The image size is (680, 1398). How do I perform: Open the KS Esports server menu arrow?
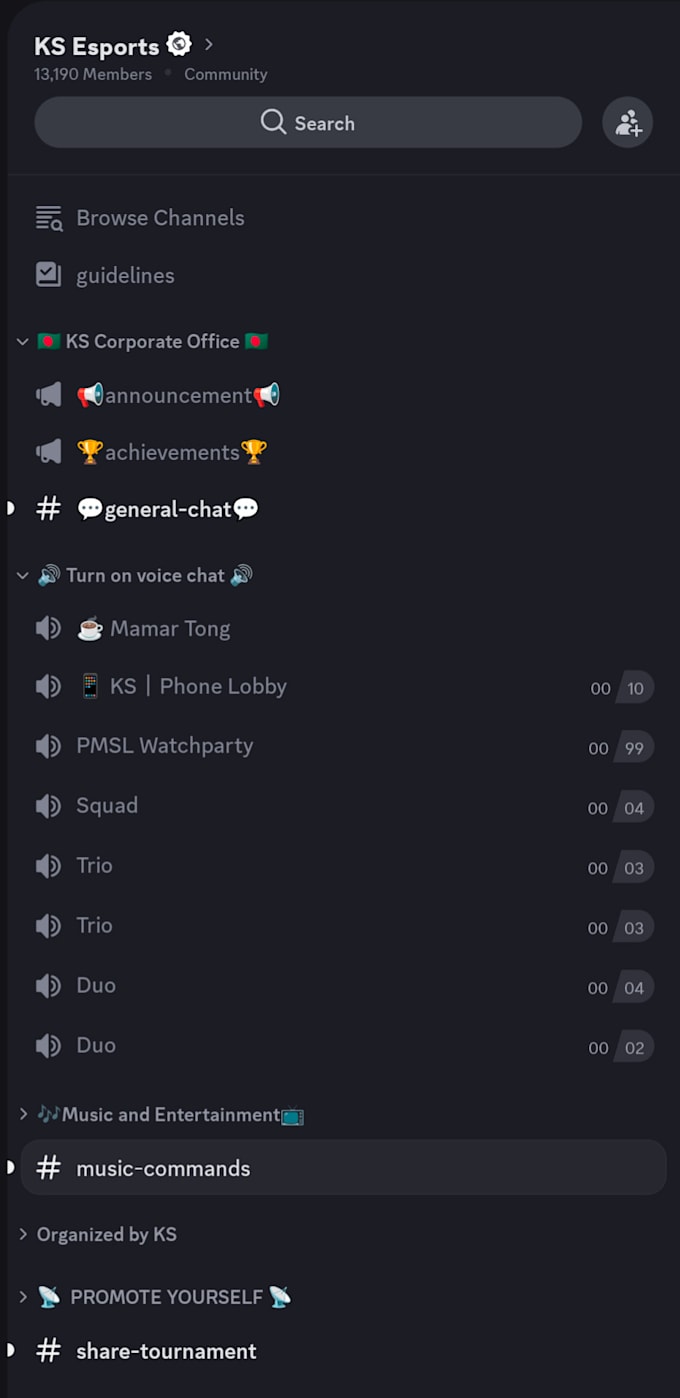click(x=209, y=44)
